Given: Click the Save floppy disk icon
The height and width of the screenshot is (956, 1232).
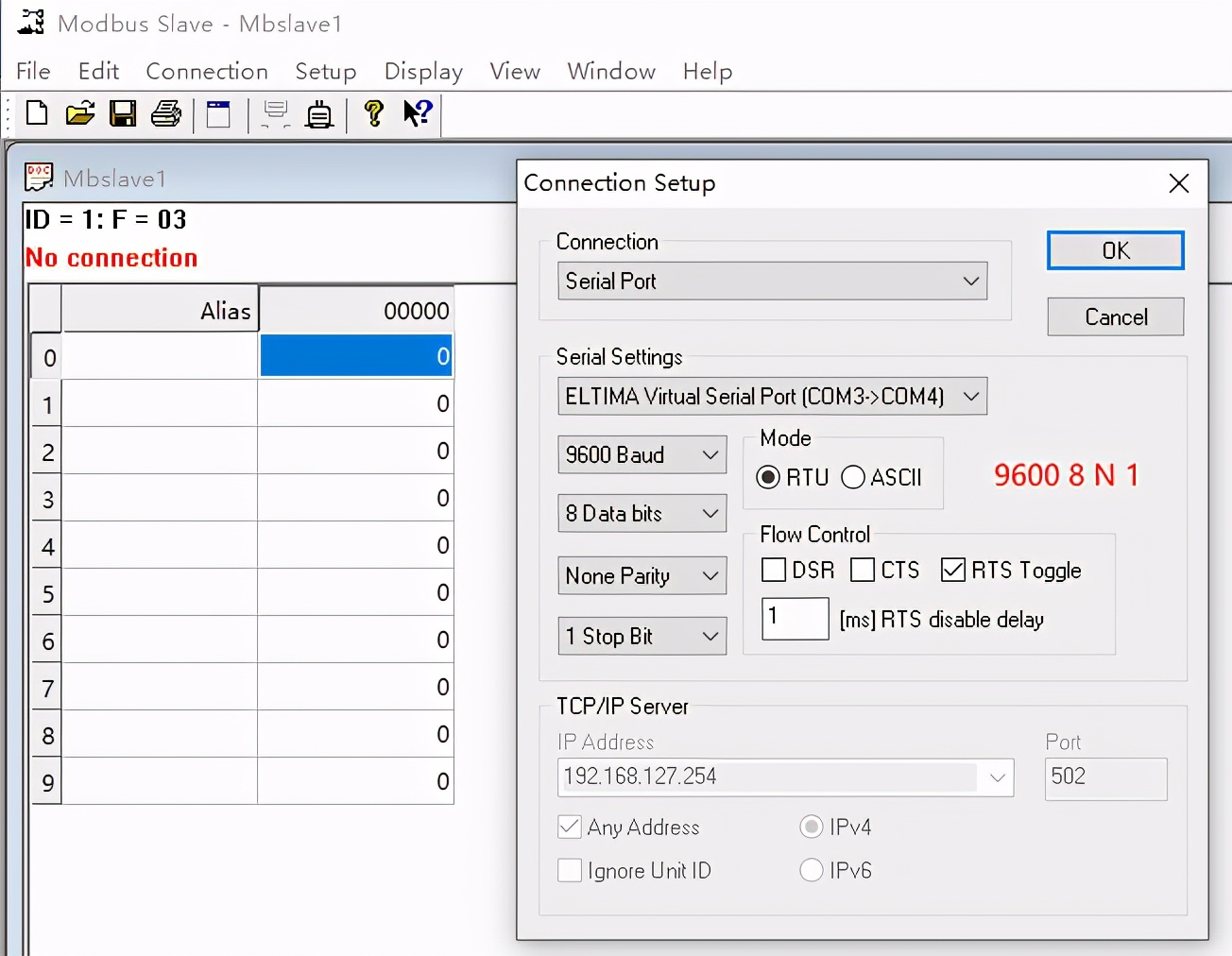Looking at the screenshot, I should (123, 113).
